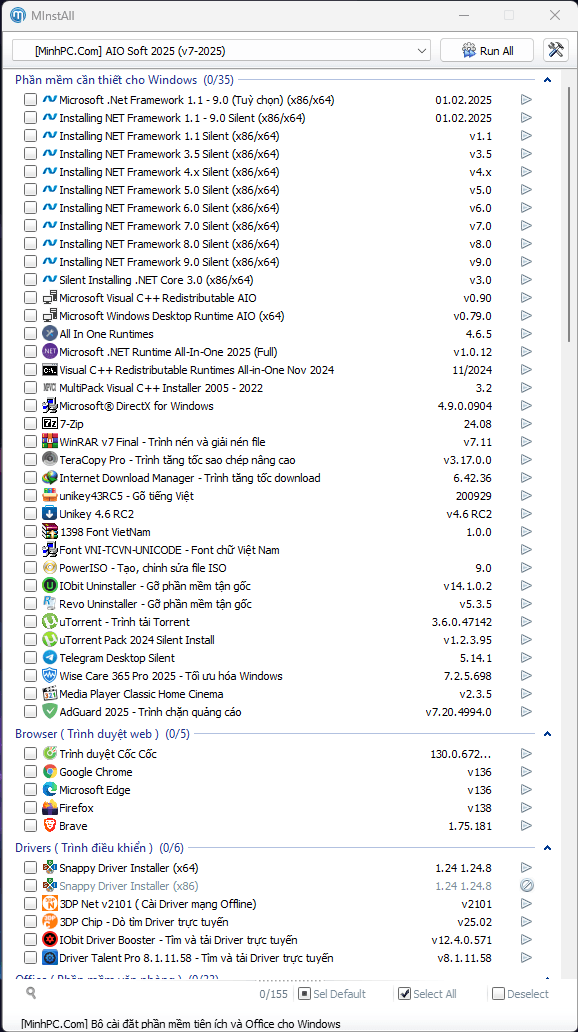Enable the Firefox checkbox
Screen dimensions: 578x1032
[x=30, y=808]
